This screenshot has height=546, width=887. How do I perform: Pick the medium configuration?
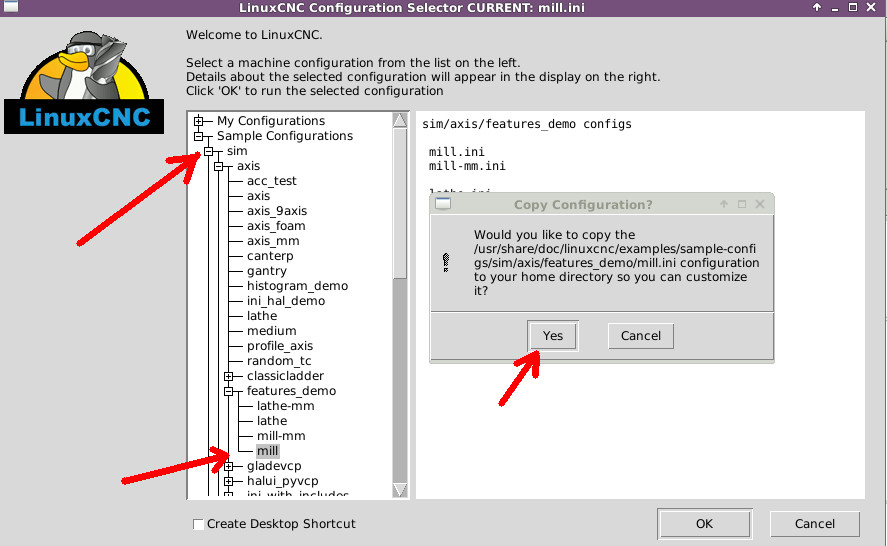coord(272,331)
